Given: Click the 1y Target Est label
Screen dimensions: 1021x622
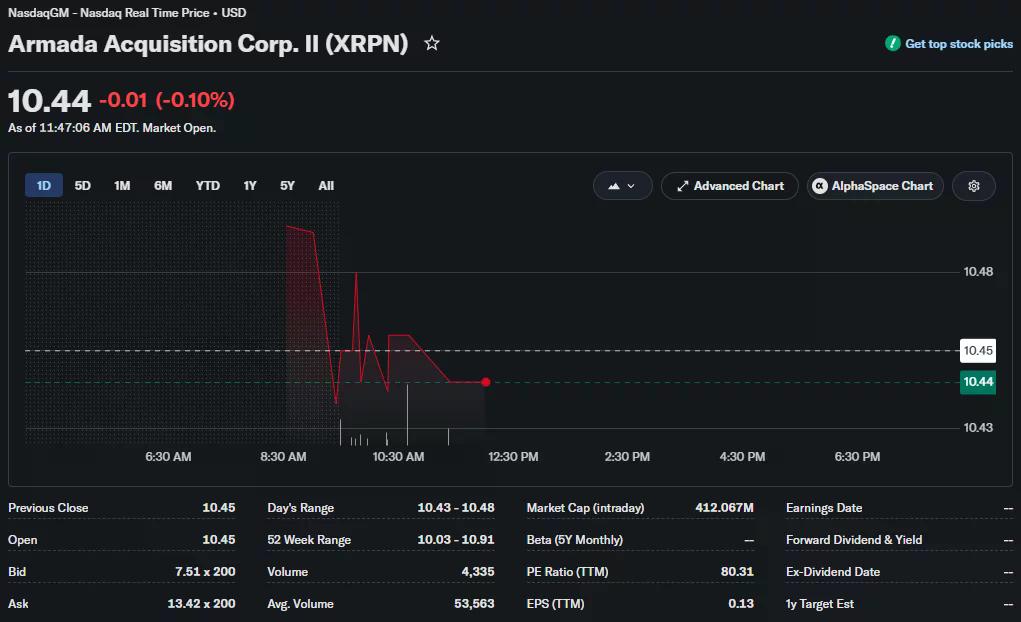Looking at the screenshot, I should click(x=819, y=604).
